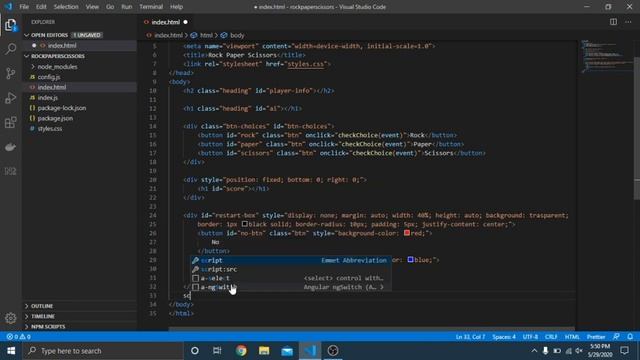The width and height of the screenshot is (640, 360).
Task: Open Cortana circle on taskbar
Action: pyautogui.click(x=195, y=351)
